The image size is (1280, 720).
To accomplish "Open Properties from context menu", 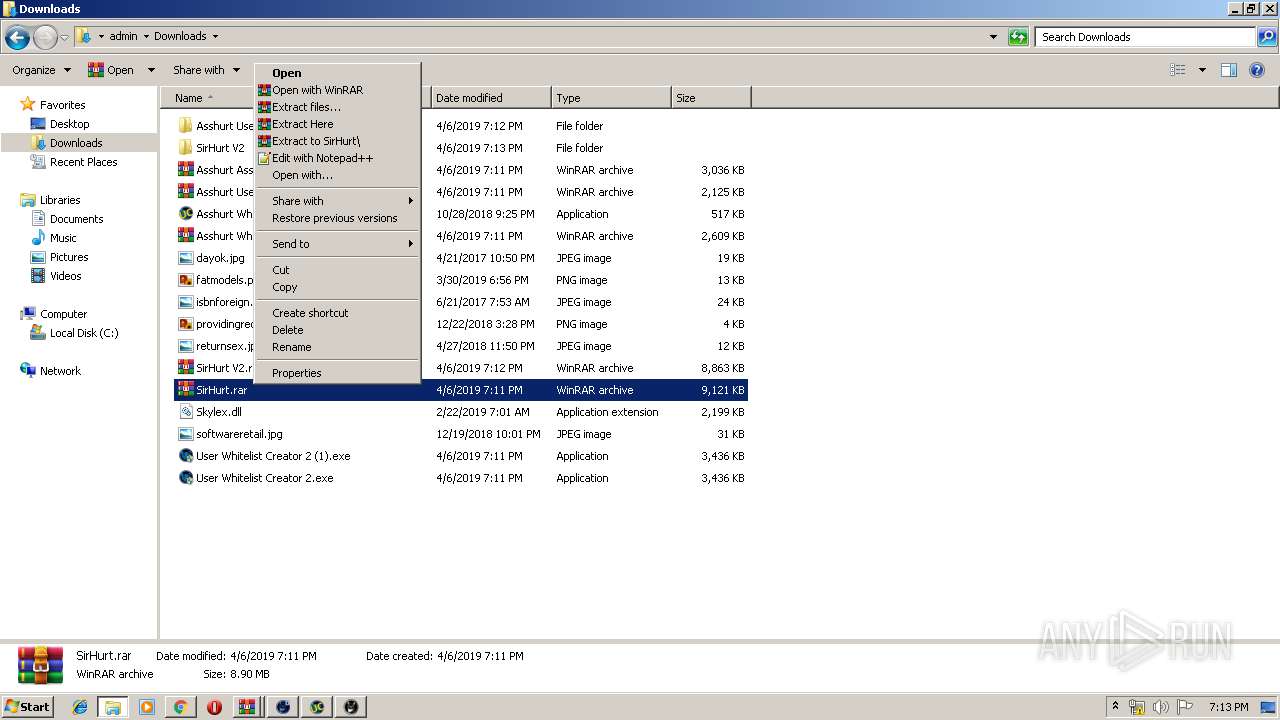I will (x=337, y=373).
